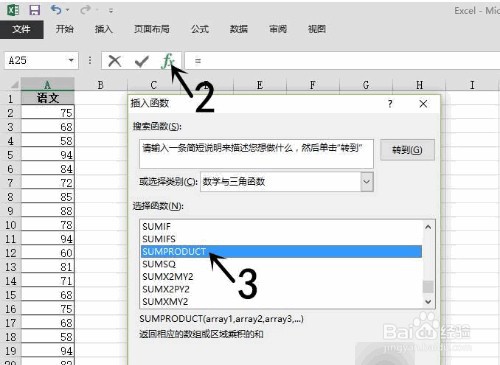This screenshot has height=365, width=500.
Task: Open the 页面布局 ribbon tab
Action: point(152,29)
